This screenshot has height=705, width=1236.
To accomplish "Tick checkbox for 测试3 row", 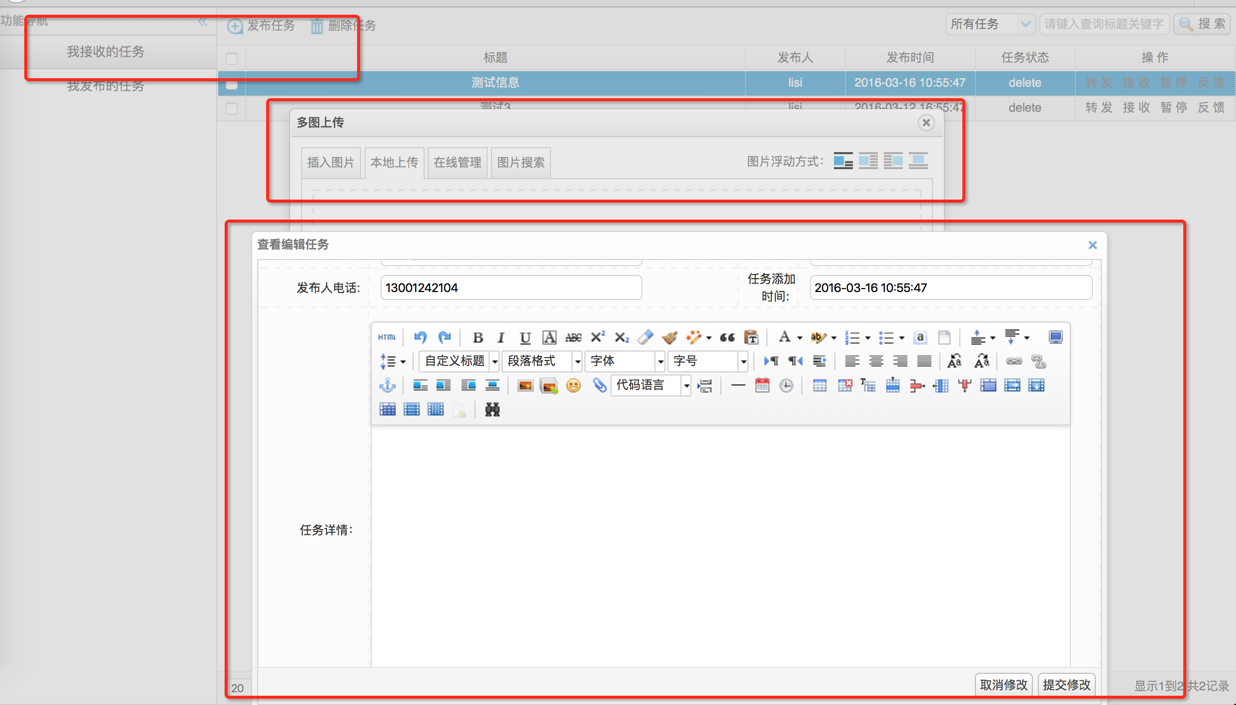I will 232,108.
